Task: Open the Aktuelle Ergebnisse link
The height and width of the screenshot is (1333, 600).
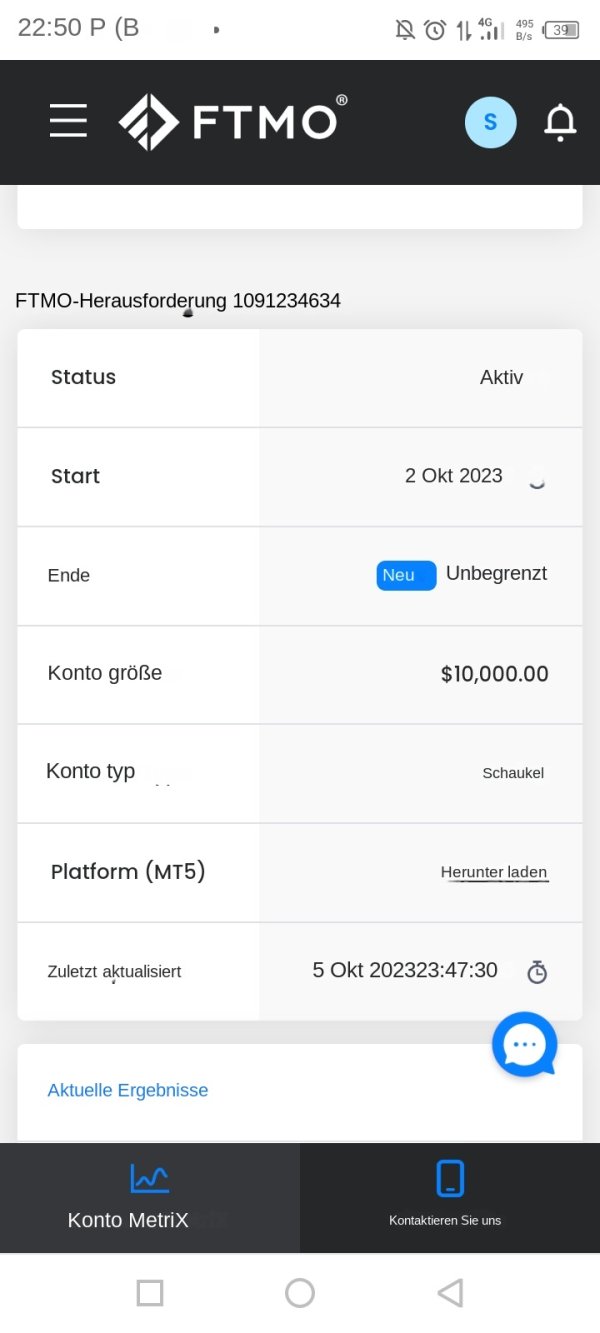Action: click(x=128, y=1090)
